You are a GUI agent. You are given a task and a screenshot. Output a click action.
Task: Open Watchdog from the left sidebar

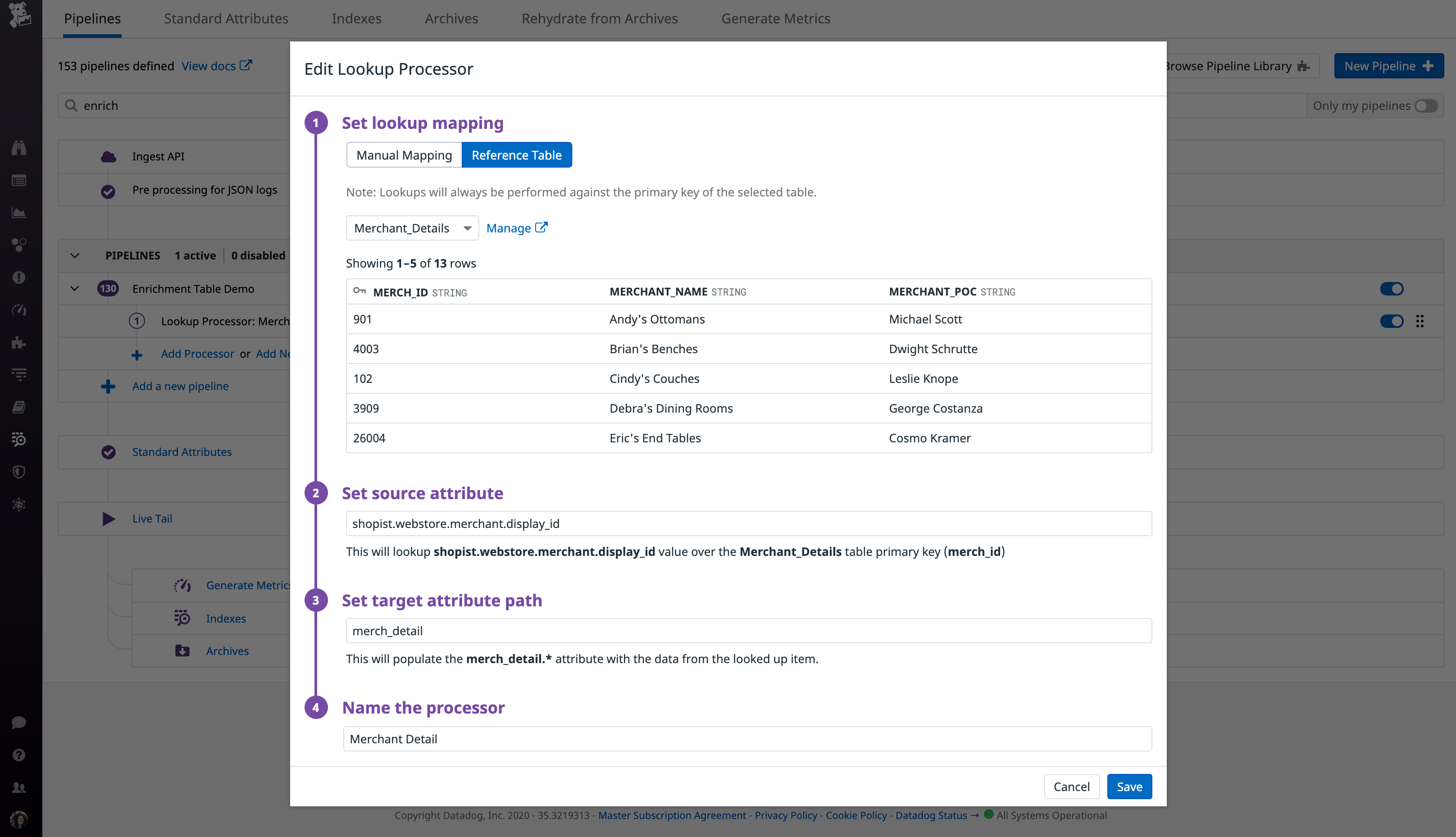19,148
